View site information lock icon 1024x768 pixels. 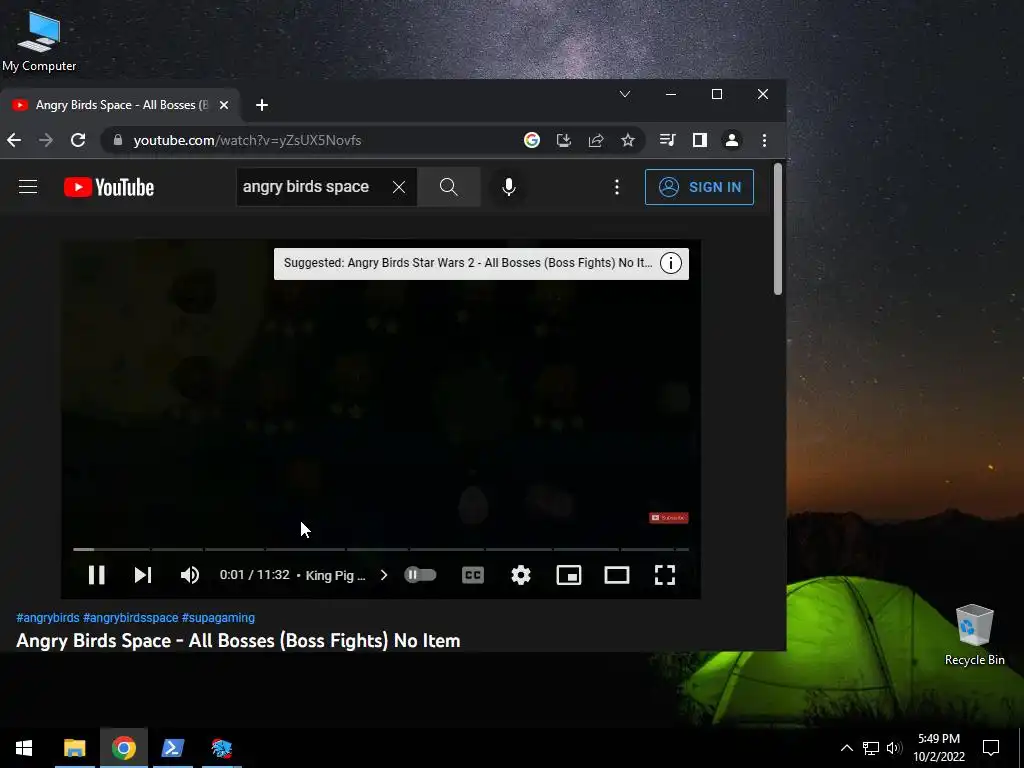click(118, 140)
